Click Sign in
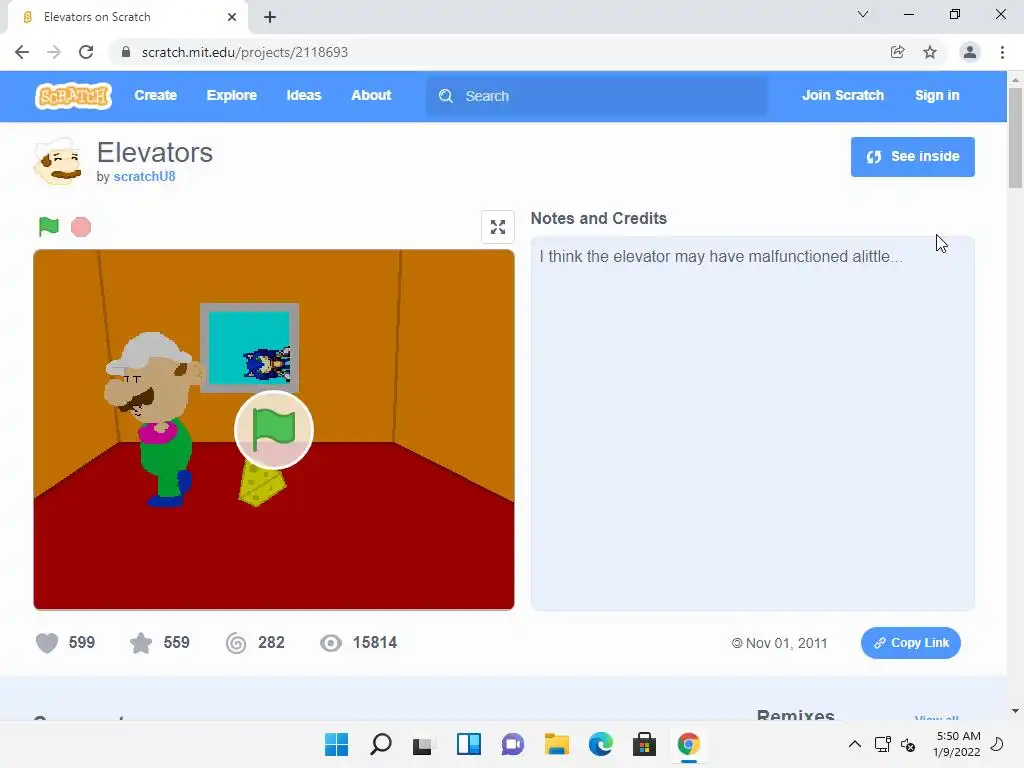This screenshot has width=1024, height=768. point(937,95)
